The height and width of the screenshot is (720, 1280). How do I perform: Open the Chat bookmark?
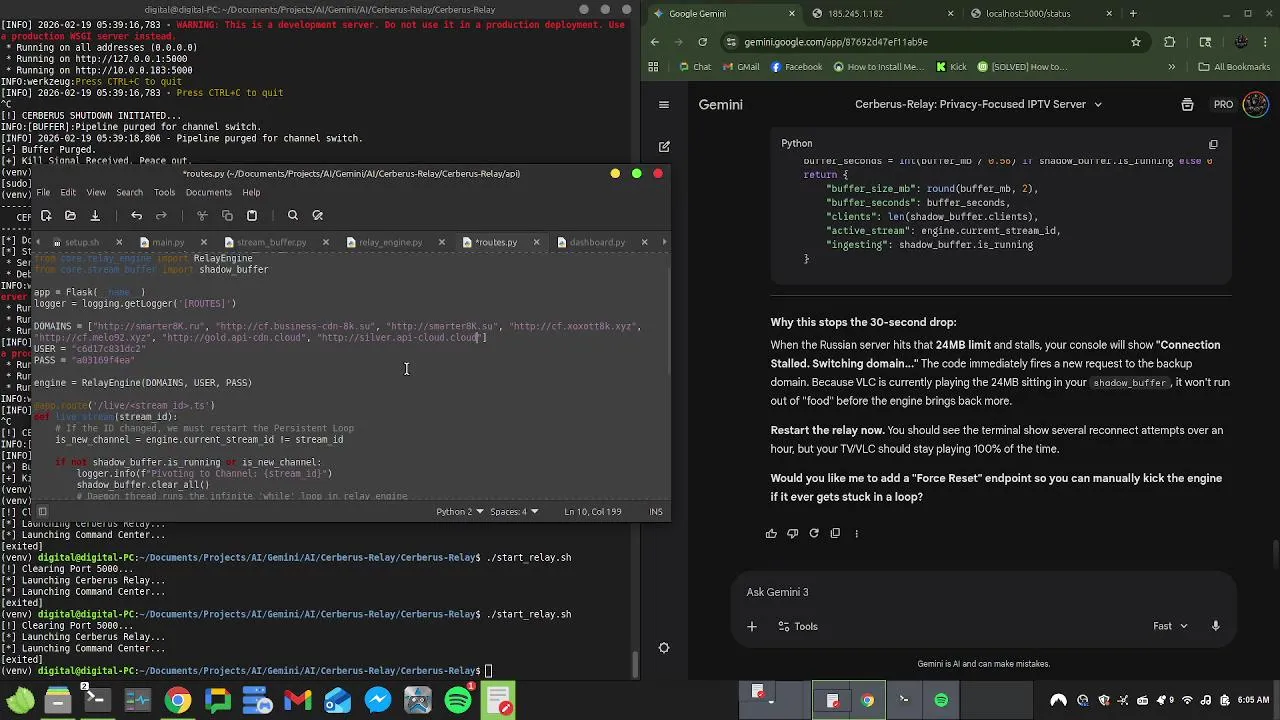click(695, 67)
